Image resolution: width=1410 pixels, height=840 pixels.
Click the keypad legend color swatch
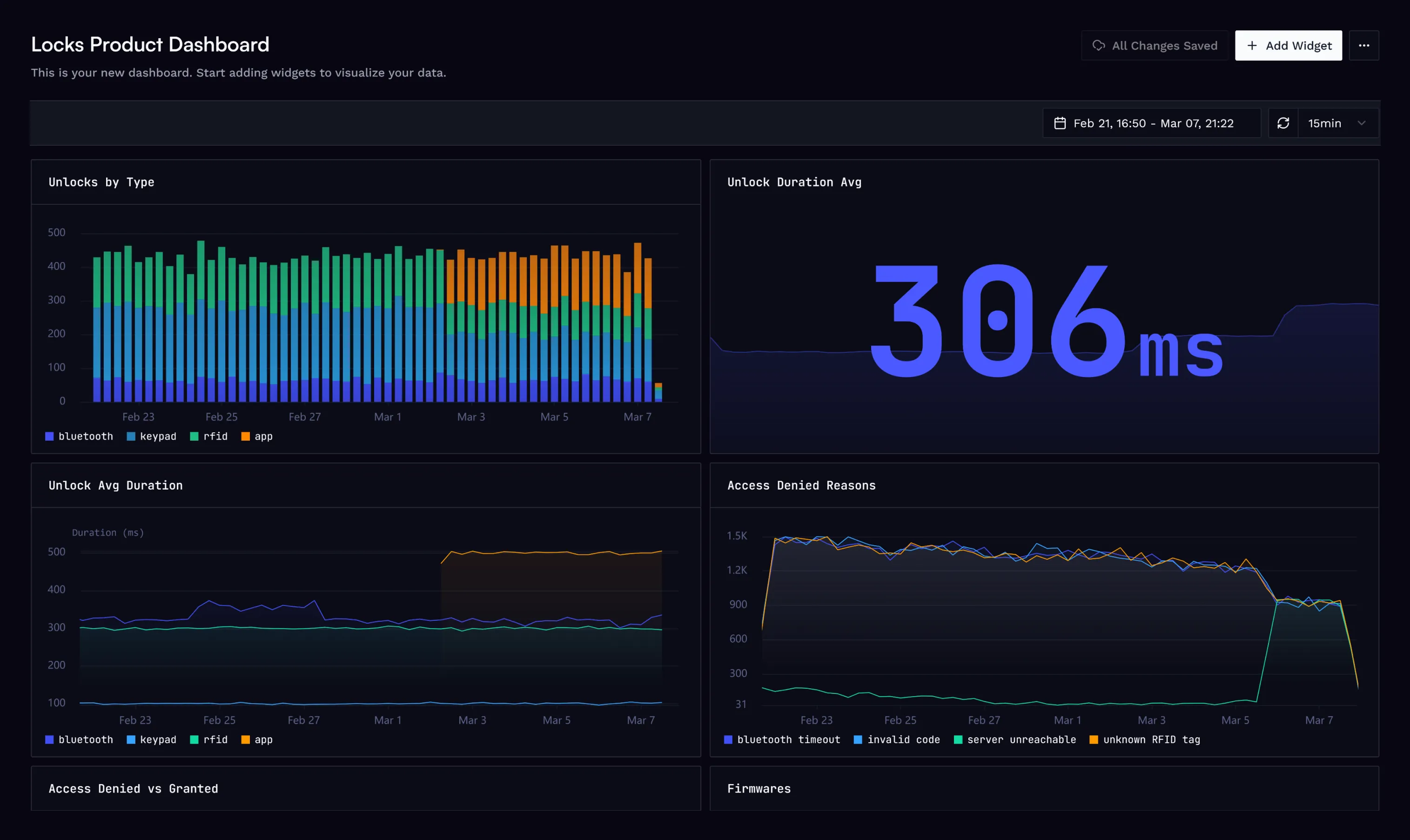[131, 436]
